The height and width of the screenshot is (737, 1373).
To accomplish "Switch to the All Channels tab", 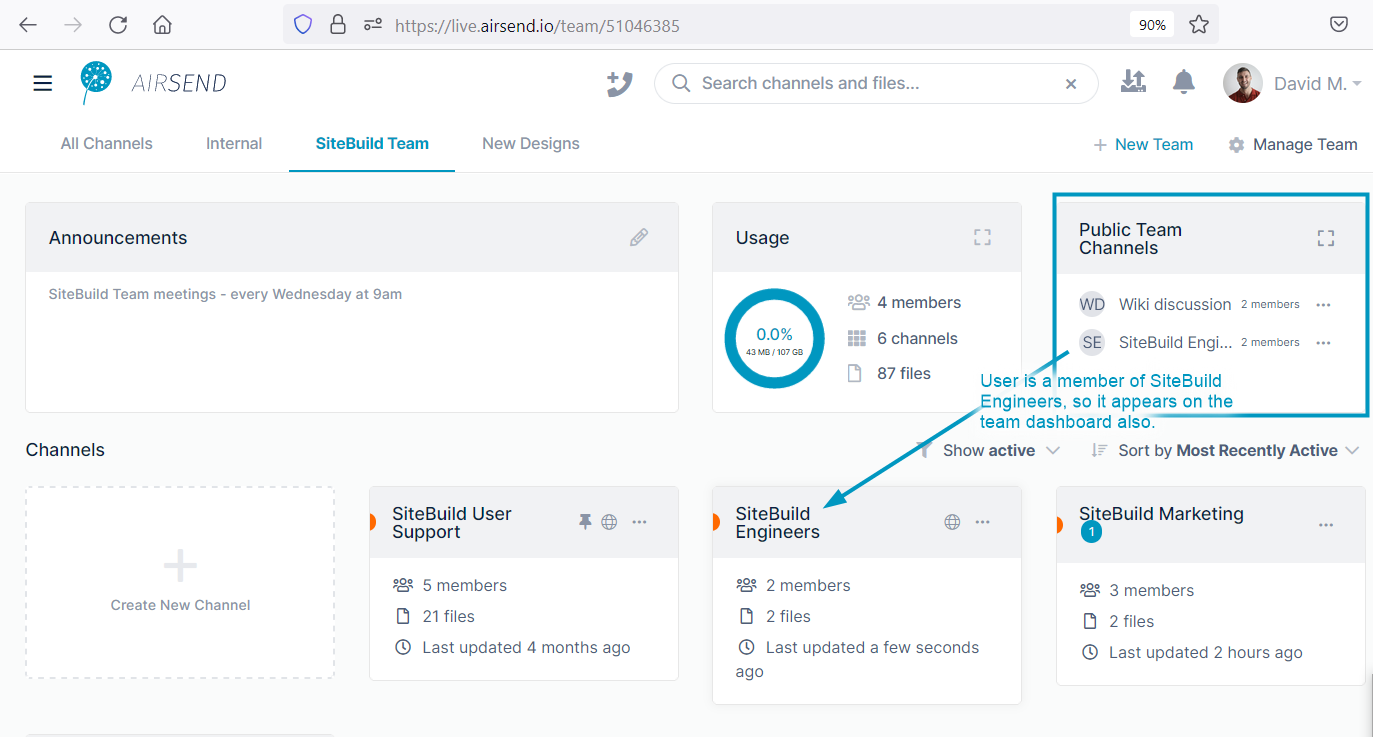I will click(107, 143).
